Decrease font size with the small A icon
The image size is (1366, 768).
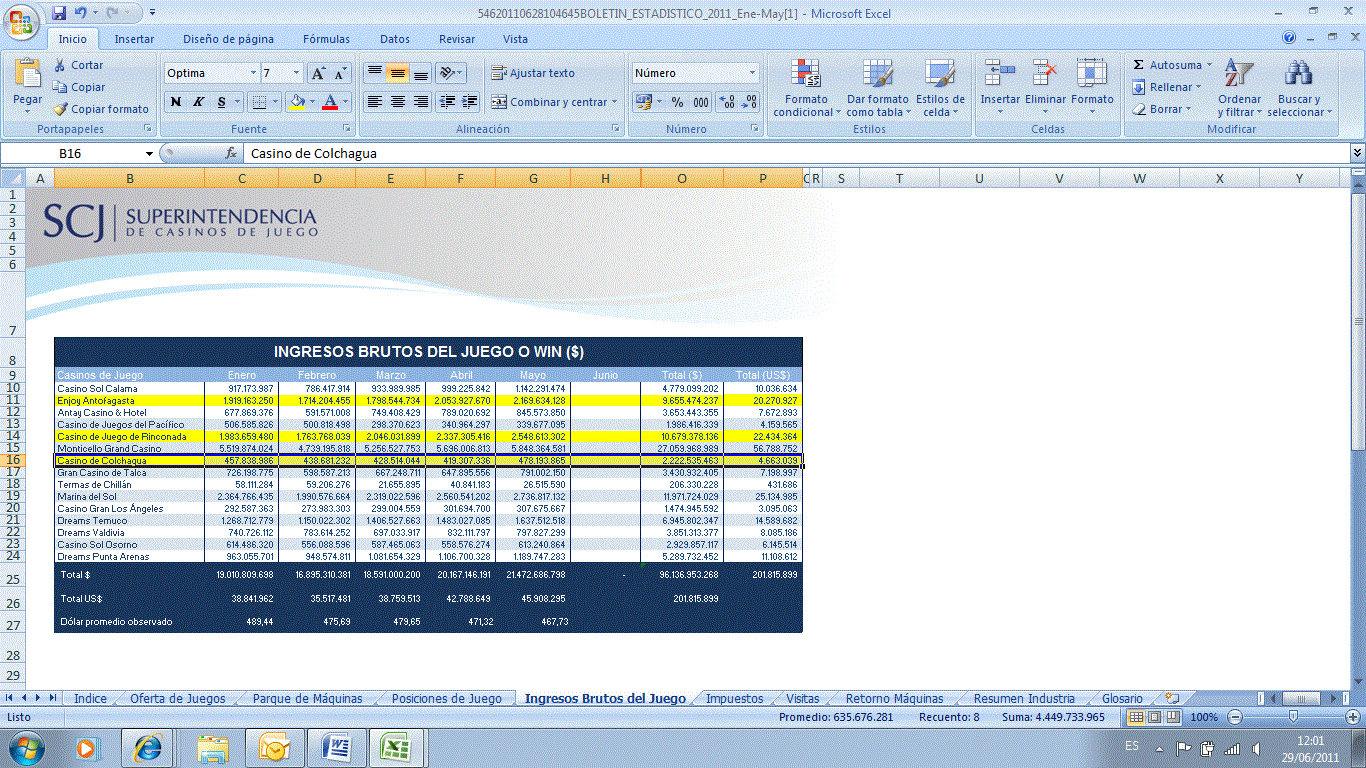(341, 73)
